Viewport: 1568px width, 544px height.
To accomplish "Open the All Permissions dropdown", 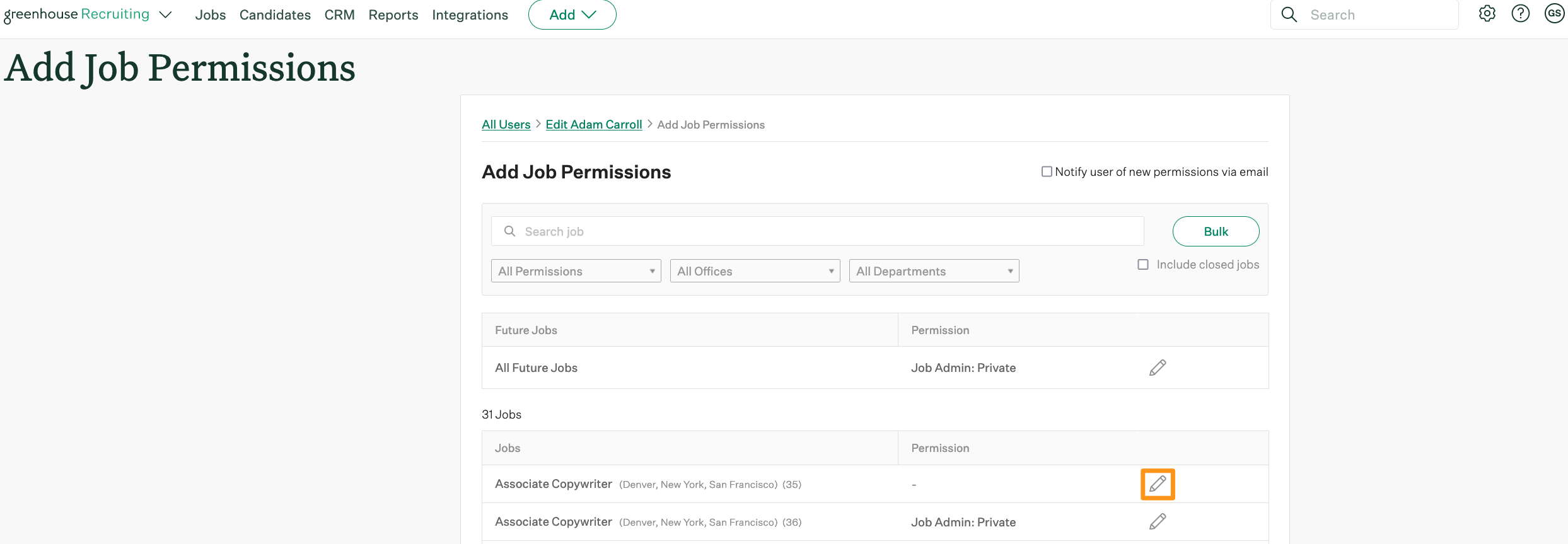I will coord(576,271).
